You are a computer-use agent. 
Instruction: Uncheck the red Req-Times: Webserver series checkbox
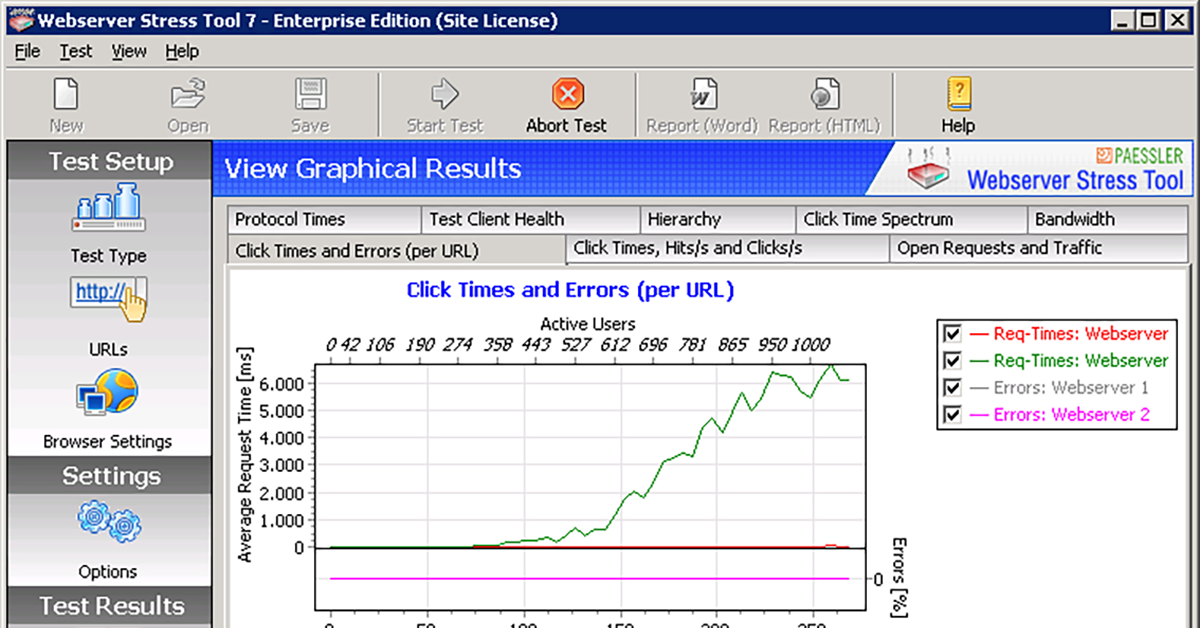click(953, 334)
